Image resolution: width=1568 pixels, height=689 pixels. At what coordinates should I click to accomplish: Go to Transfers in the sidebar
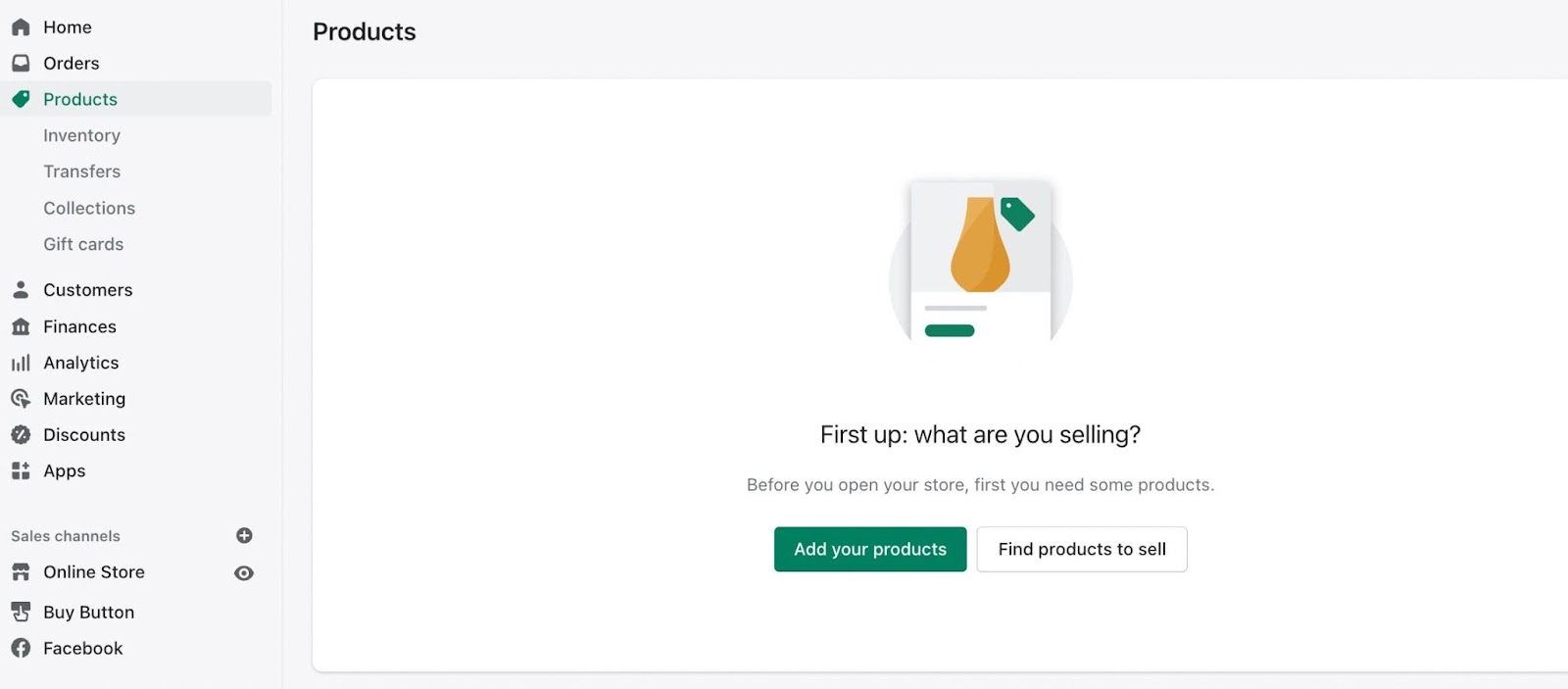point(81,172)
